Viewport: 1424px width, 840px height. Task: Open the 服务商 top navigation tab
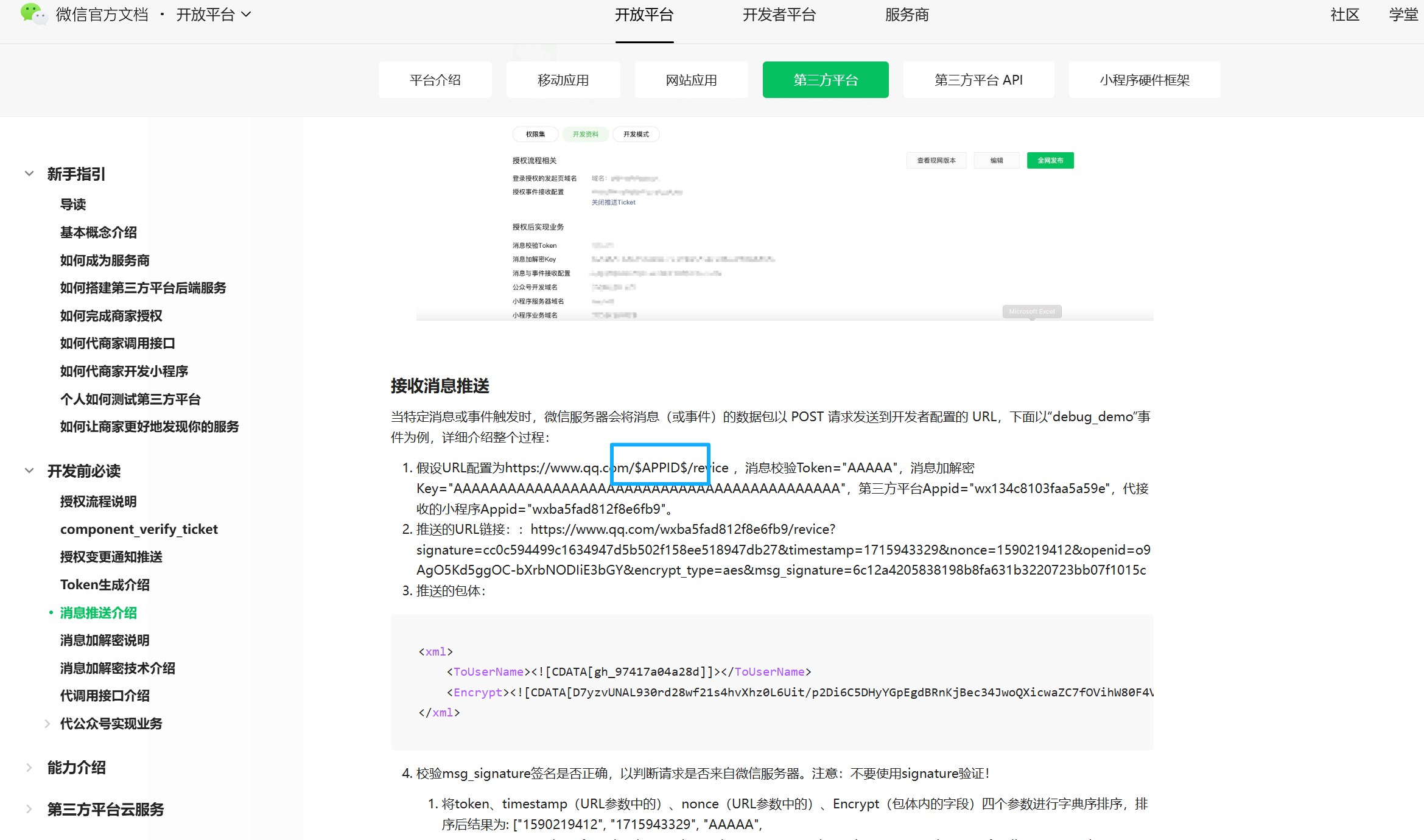(907, 15)
